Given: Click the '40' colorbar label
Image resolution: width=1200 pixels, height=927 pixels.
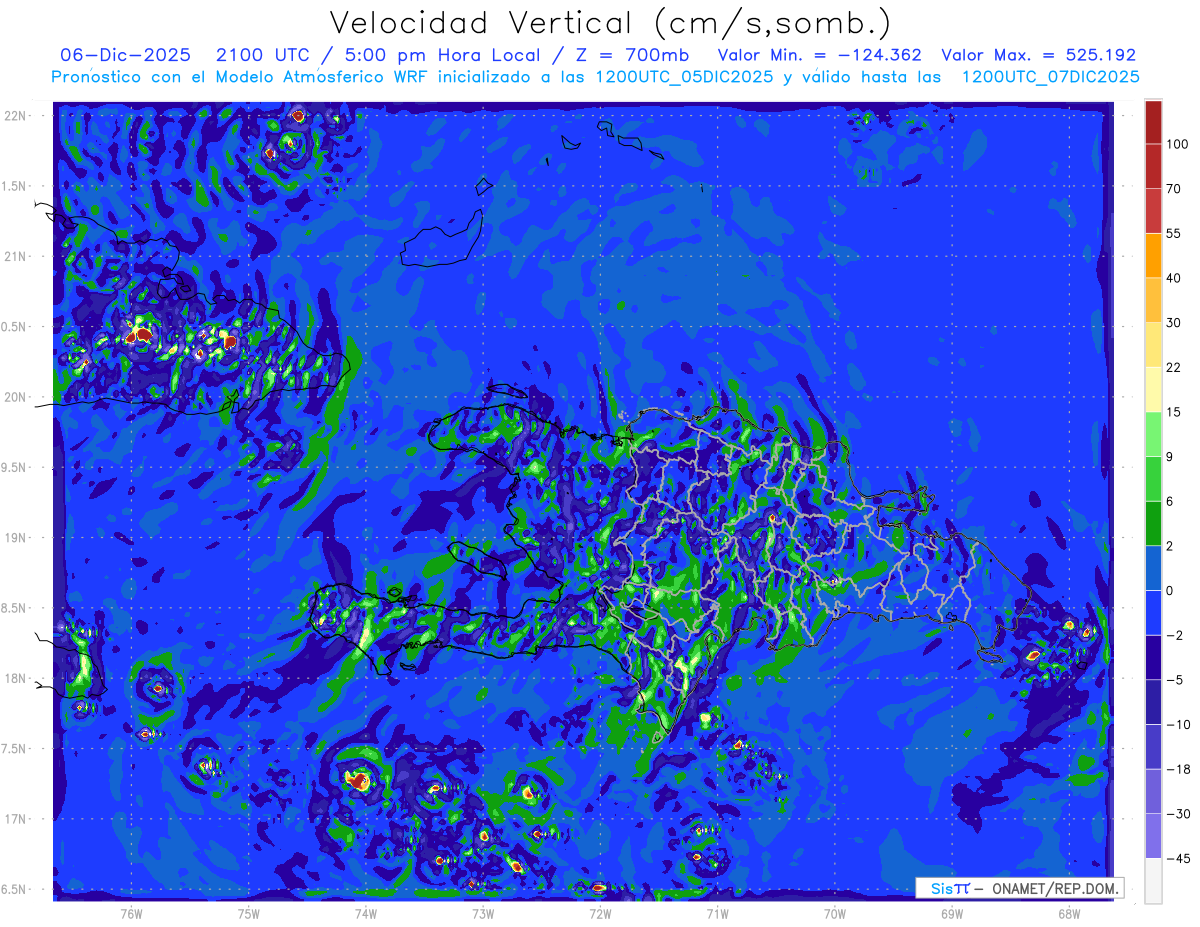Looking at the screenshot, I should point(1175,277).
